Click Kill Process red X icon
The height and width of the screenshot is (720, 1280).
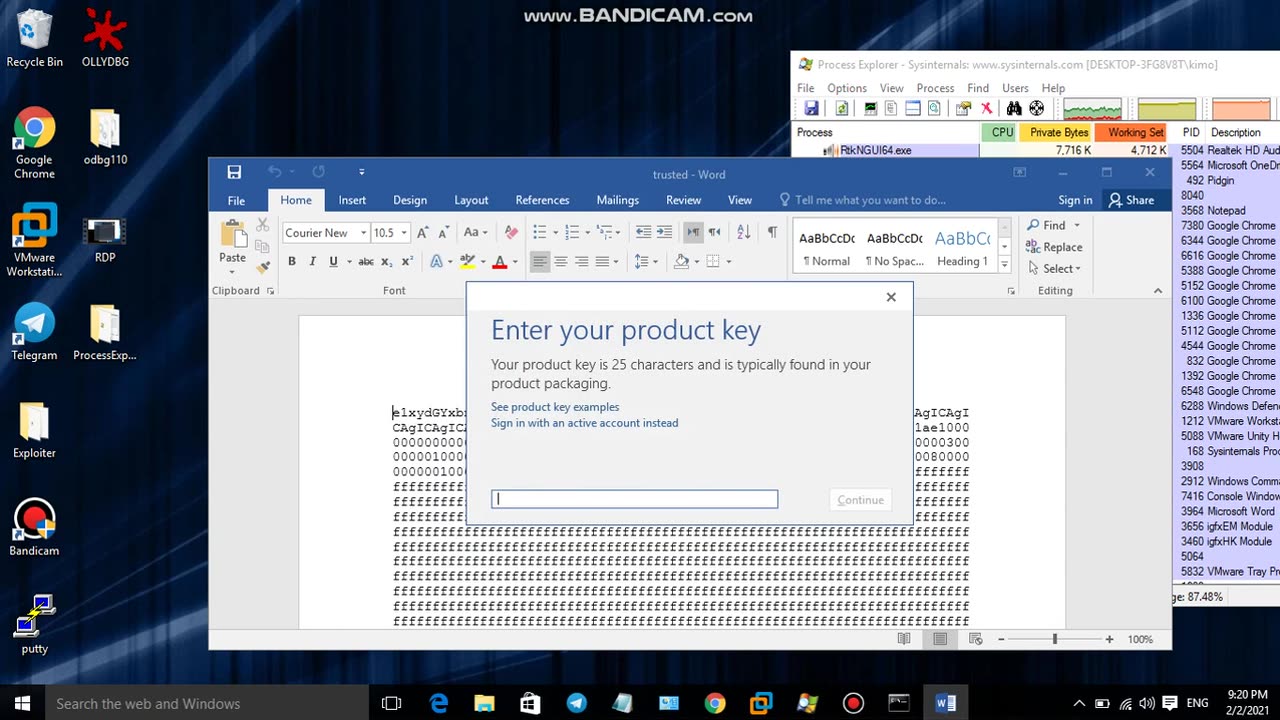[986, 108]
